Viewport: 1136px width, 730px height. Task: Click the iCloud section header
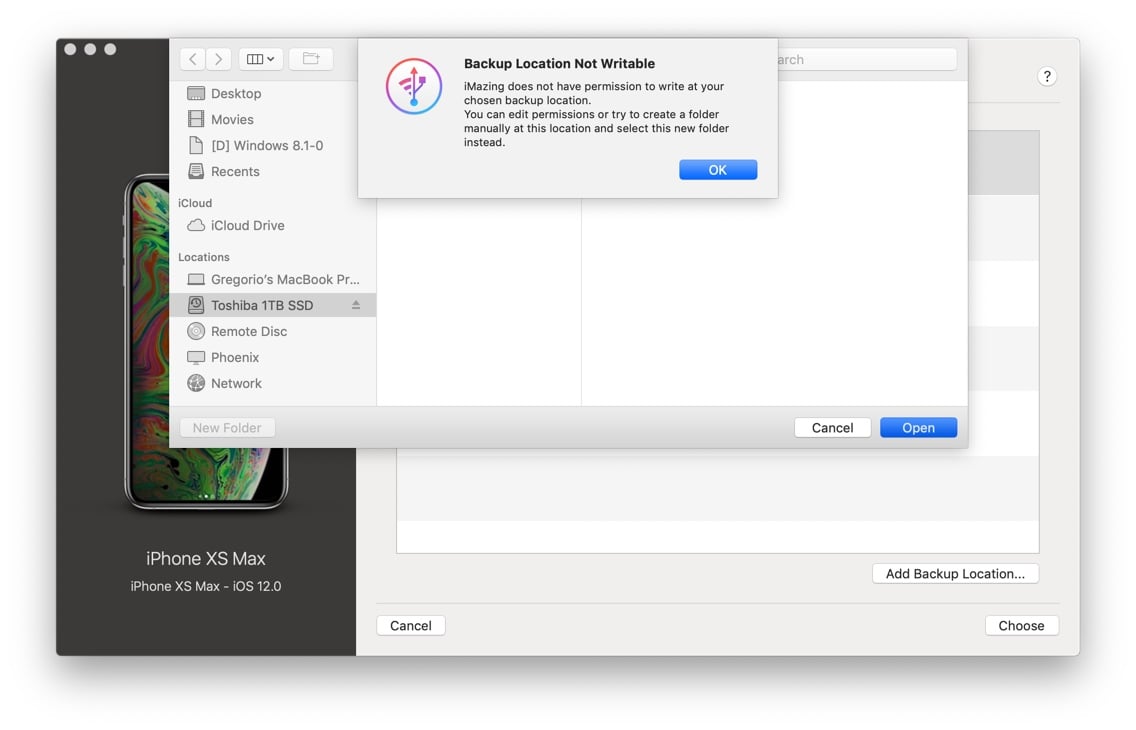[x=195, y=204]
